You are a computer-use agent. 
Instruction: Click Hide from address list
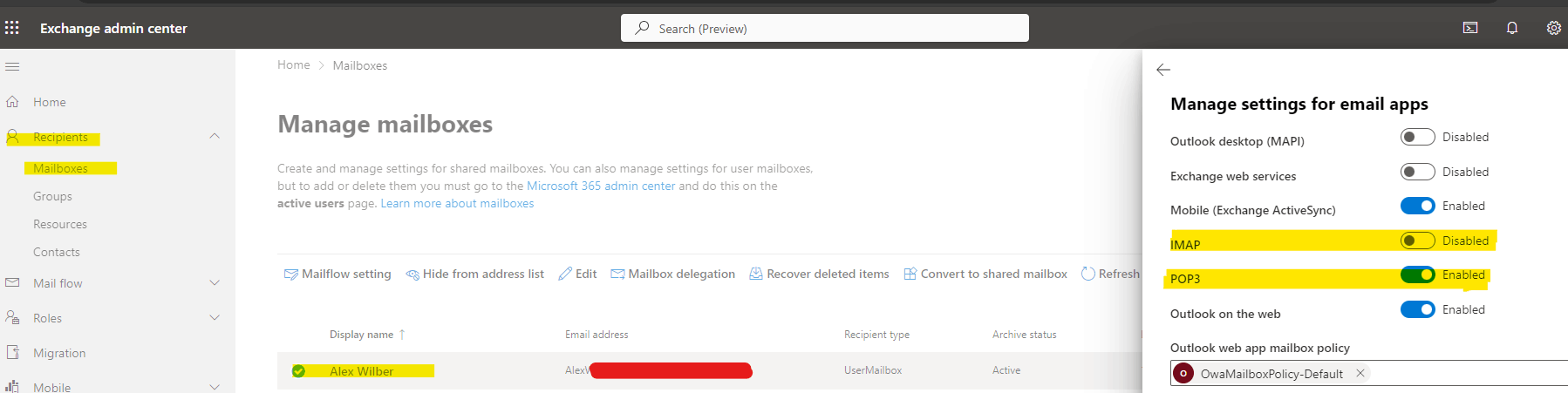474,274
